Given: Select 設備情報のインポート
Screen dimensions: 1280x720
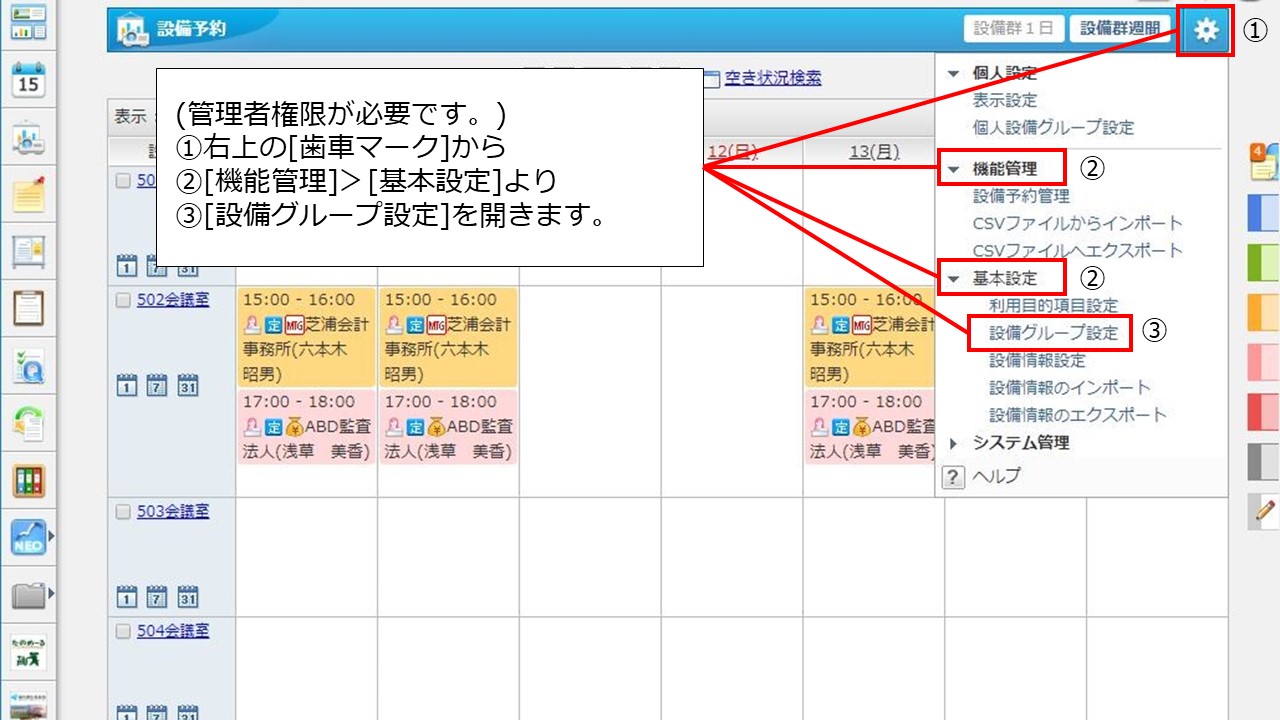Looking at the screenshot, I should coord(1070,387).
